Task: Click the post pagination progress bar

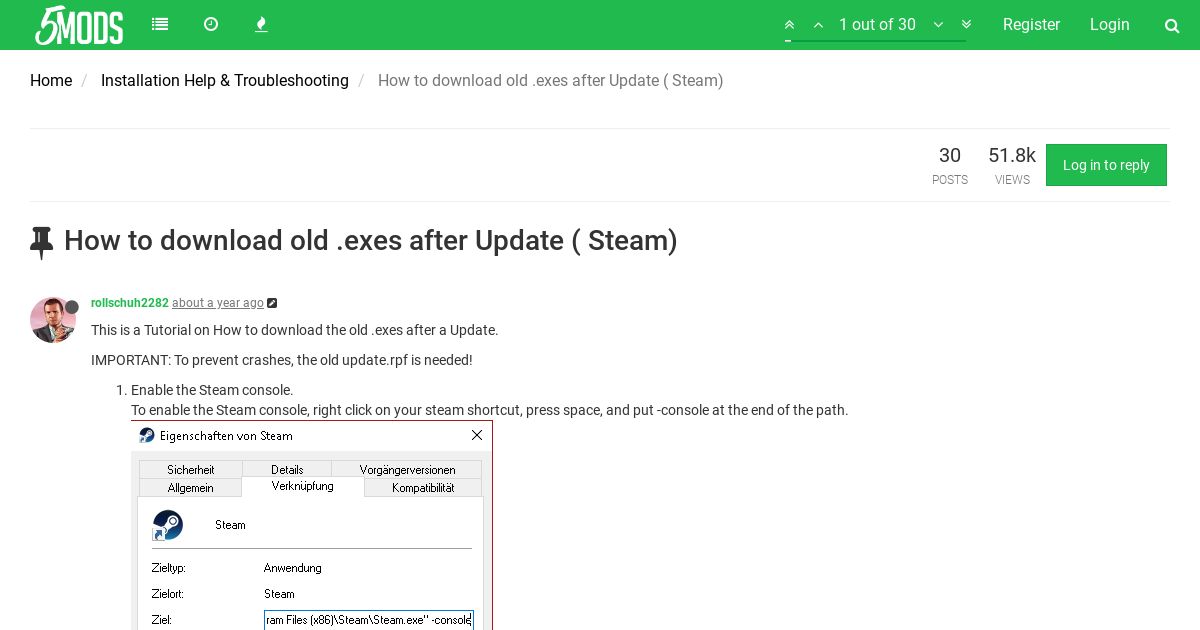Action: pyautogui.click(x=875, y=41)
